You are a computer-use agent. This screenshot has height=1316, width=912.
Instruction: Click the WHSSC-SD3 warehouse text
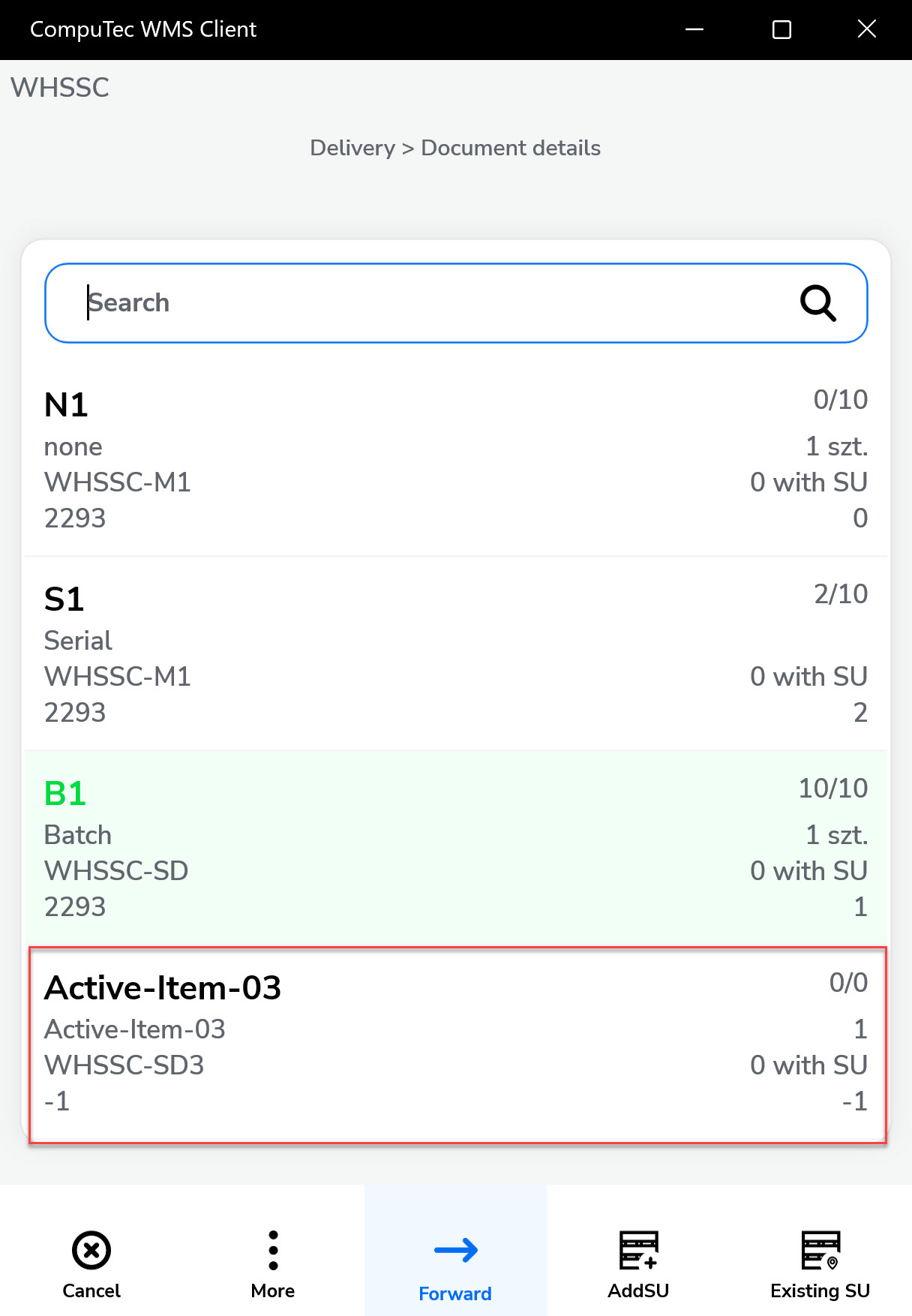(x=124, y=1065)
